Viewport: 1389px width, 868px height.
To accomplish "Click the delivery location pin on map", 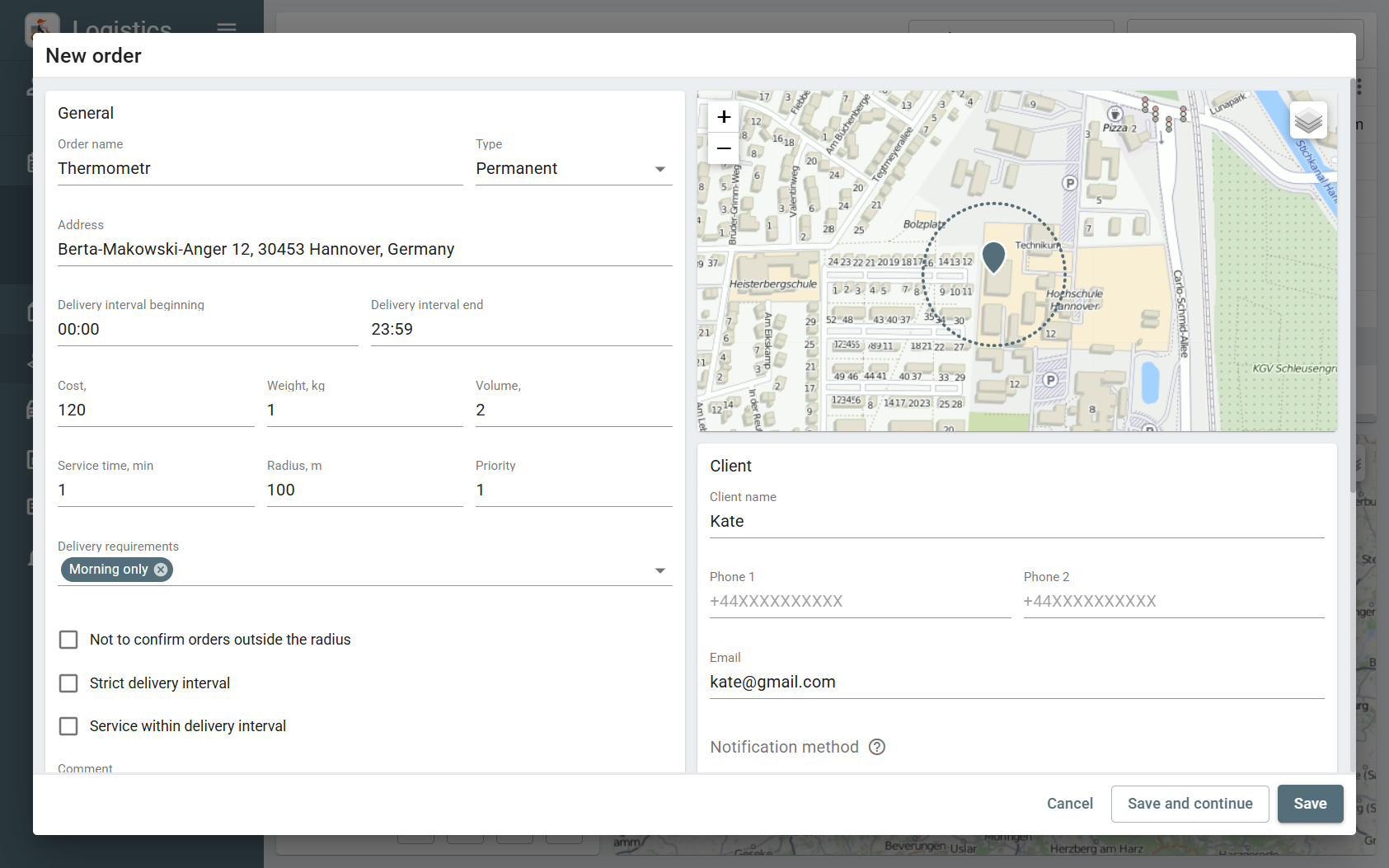I will [994, 257].
